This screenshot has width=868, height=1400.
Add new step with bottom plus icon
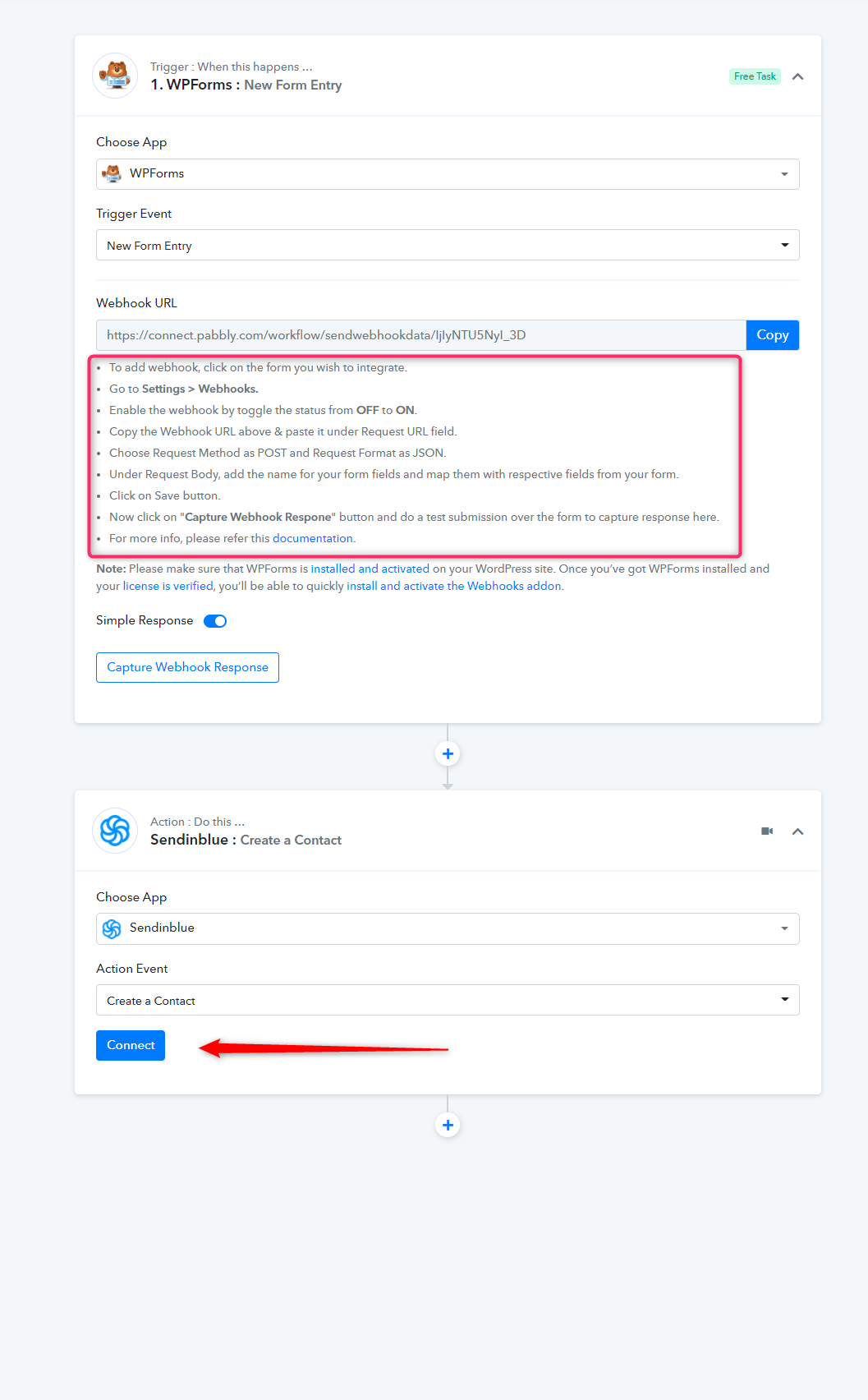pyautogui.click(x=448, y=1125)
